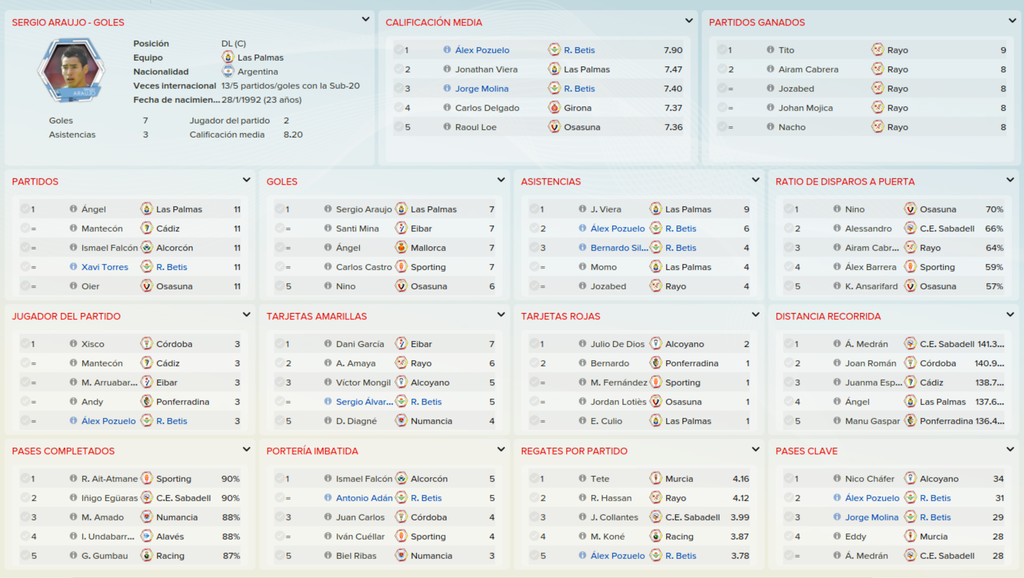Click Eibar badge beside Santi Mina

coord(401,229)
